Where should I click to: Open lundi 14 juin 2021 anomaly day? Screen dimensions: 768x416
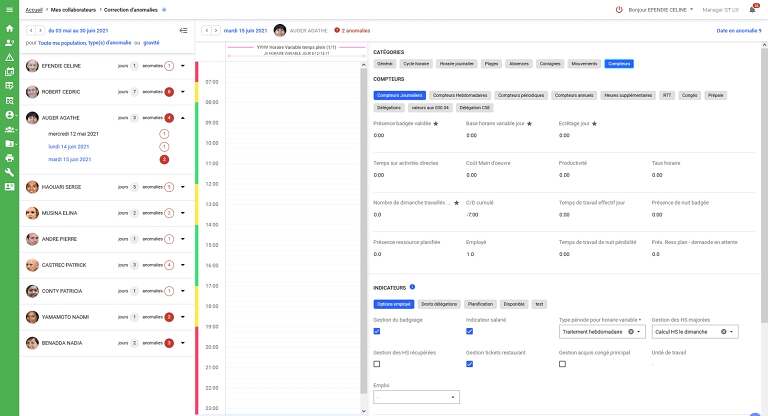point(69,147)
